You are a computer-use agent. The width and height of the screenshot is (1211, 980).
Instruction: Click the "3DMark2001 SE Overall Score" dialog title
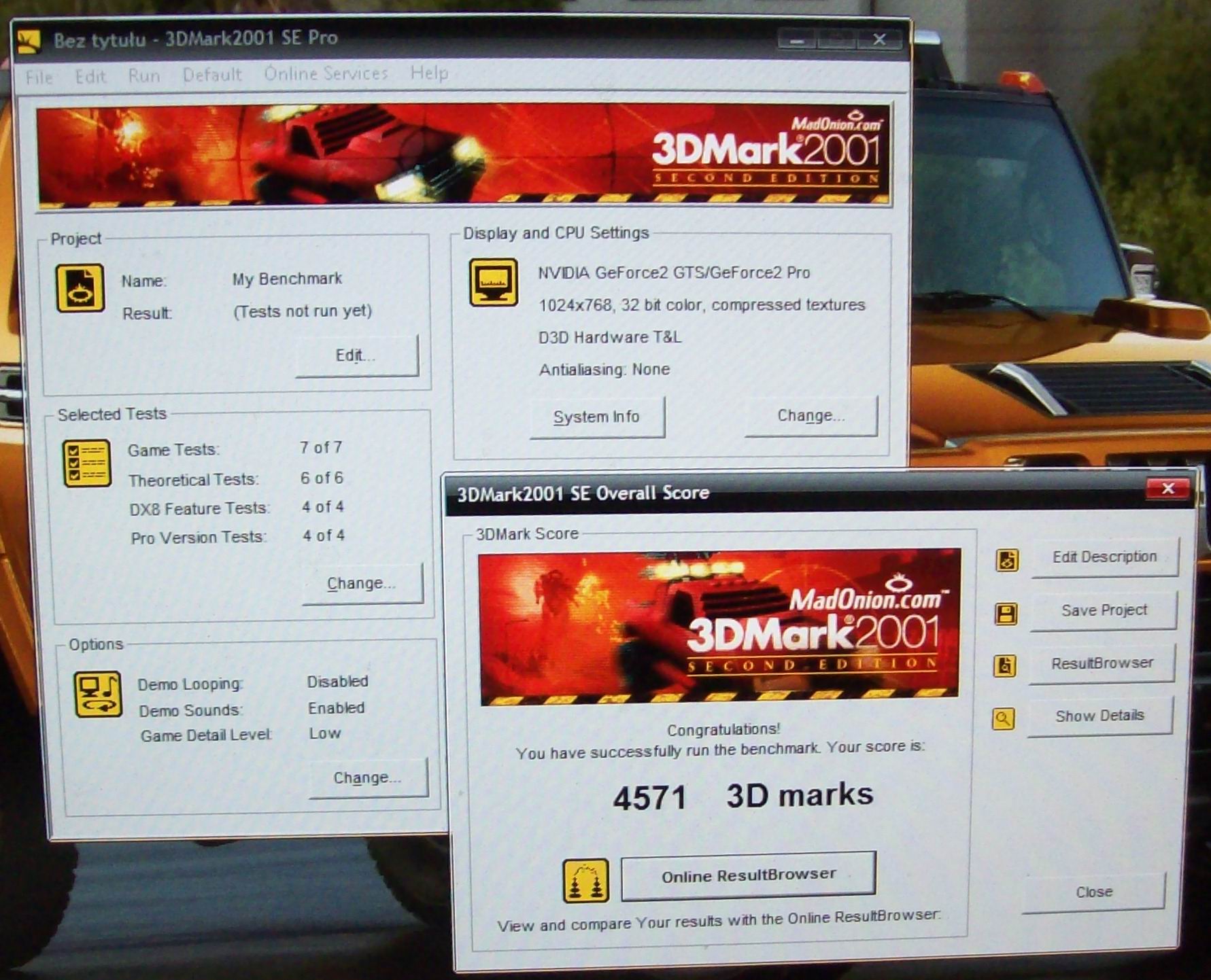click(583, 493)
